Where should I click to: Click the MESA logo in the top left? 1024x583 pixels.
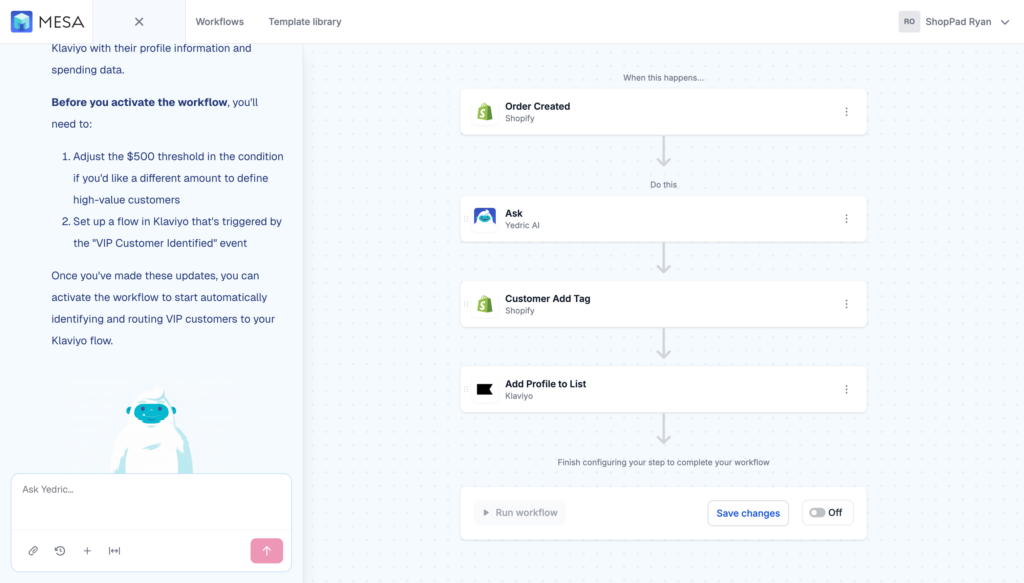(x=46, y=21)
